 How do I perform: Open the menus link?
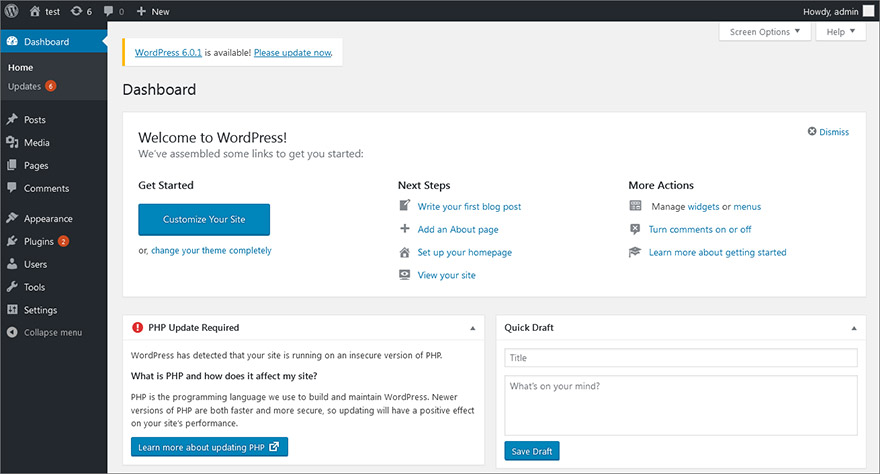[747, 206]
